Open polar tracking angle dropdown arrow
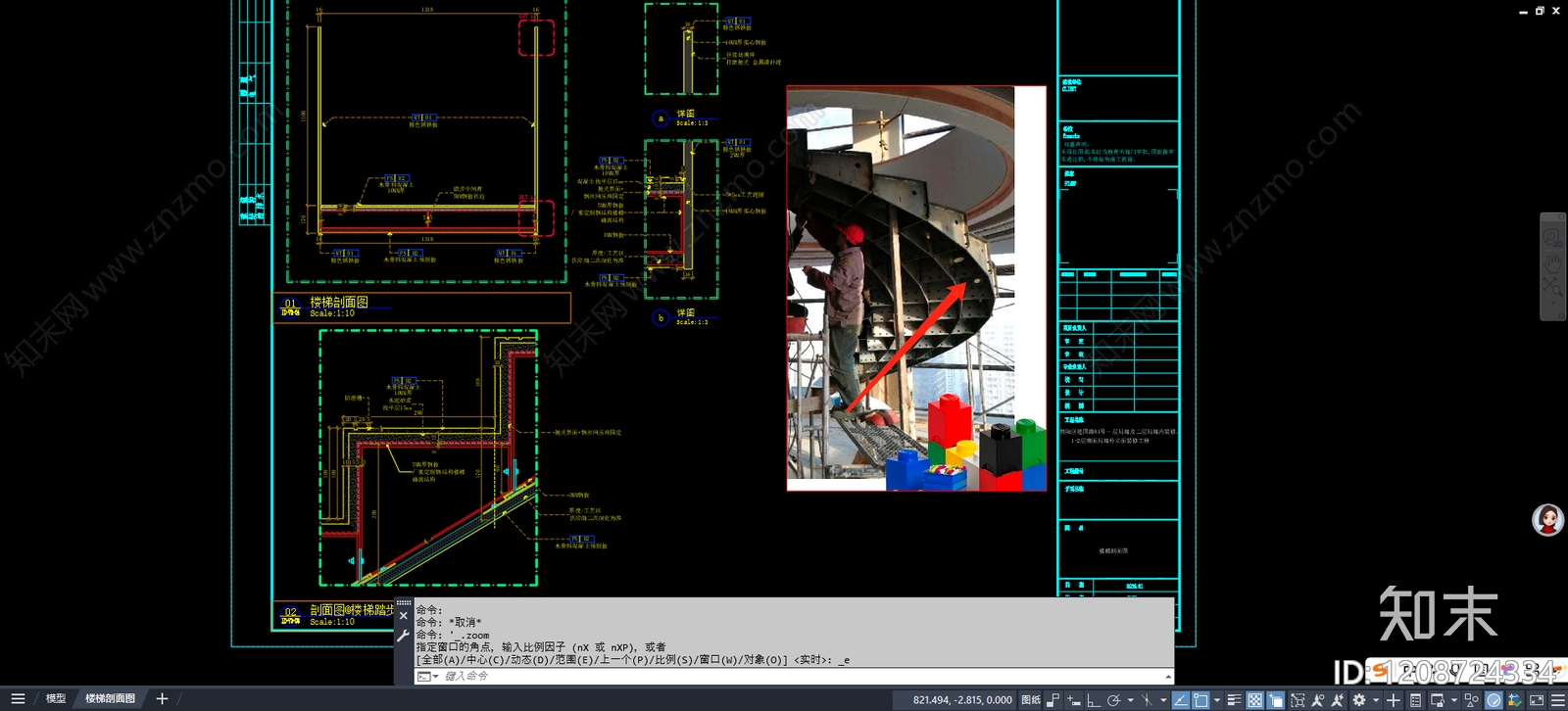The width and height of the screenshot is (1568, 711). coord(1130,700)
